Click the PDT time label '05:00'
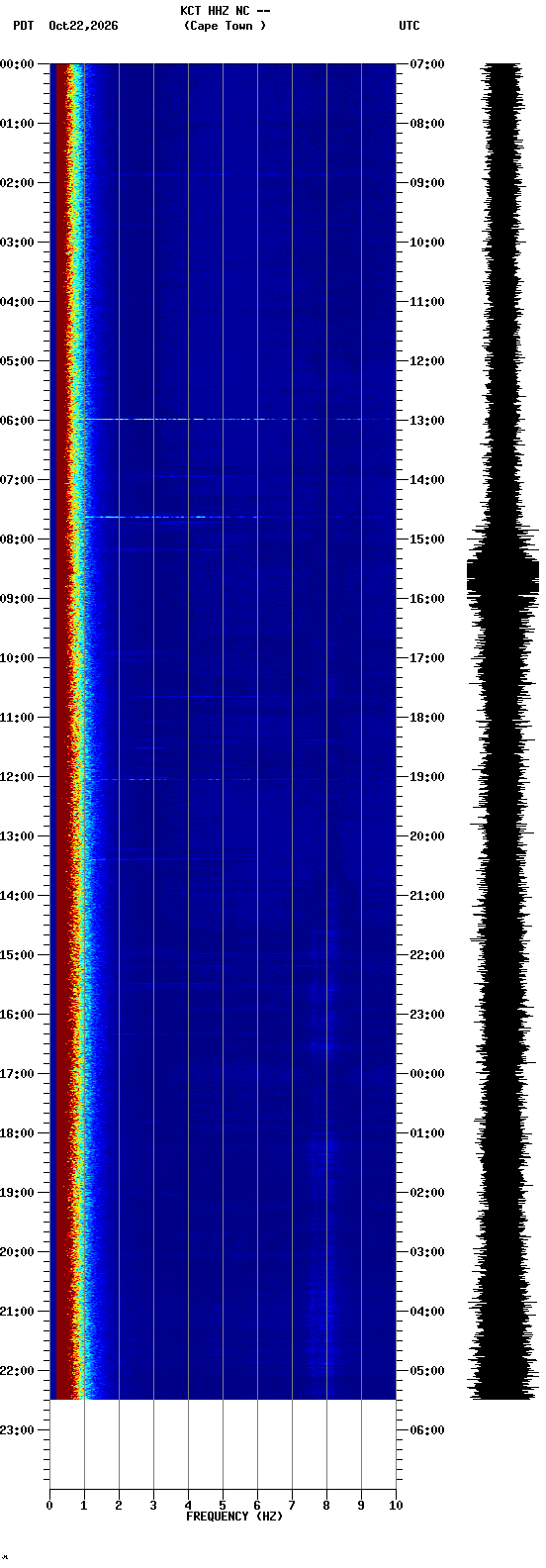 (x=17, y=361)
